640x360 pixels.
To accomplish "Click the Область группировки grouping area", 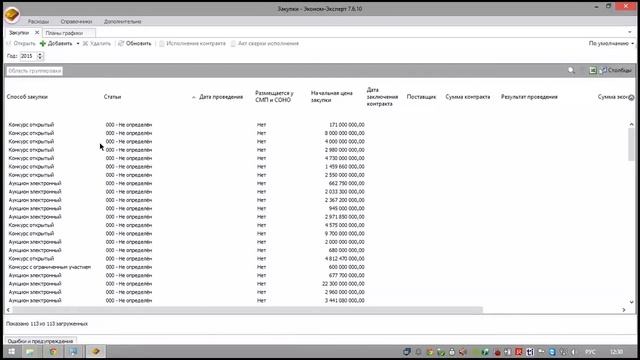I will click(35, 71).
